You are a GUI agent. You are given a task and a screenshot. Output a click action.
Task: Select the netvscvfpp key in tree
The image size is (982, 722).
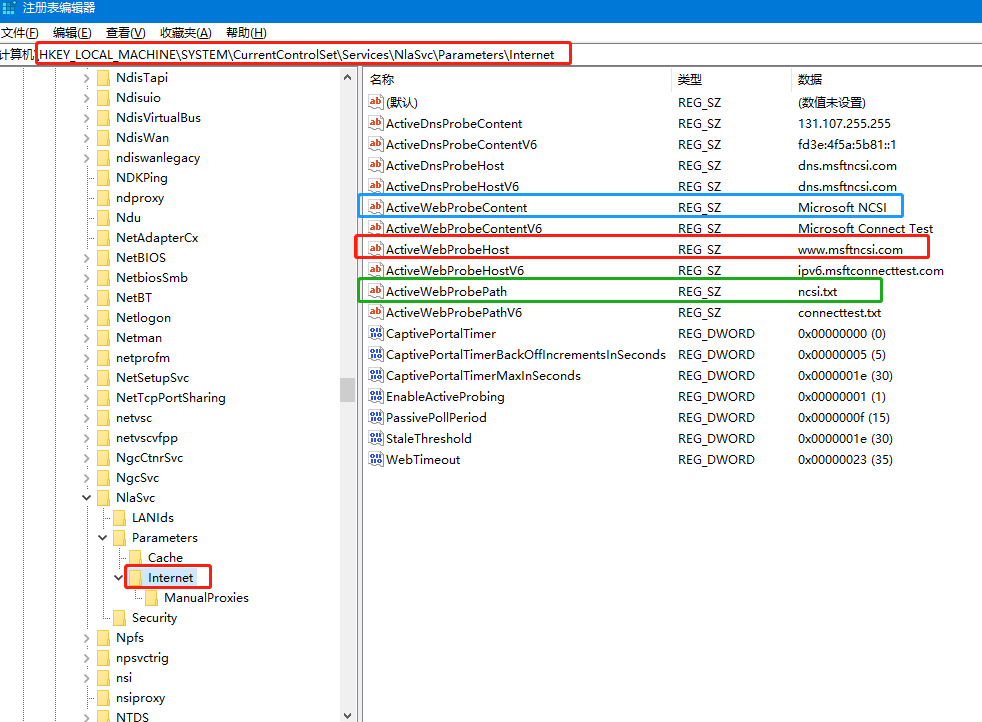coord(147,438)
